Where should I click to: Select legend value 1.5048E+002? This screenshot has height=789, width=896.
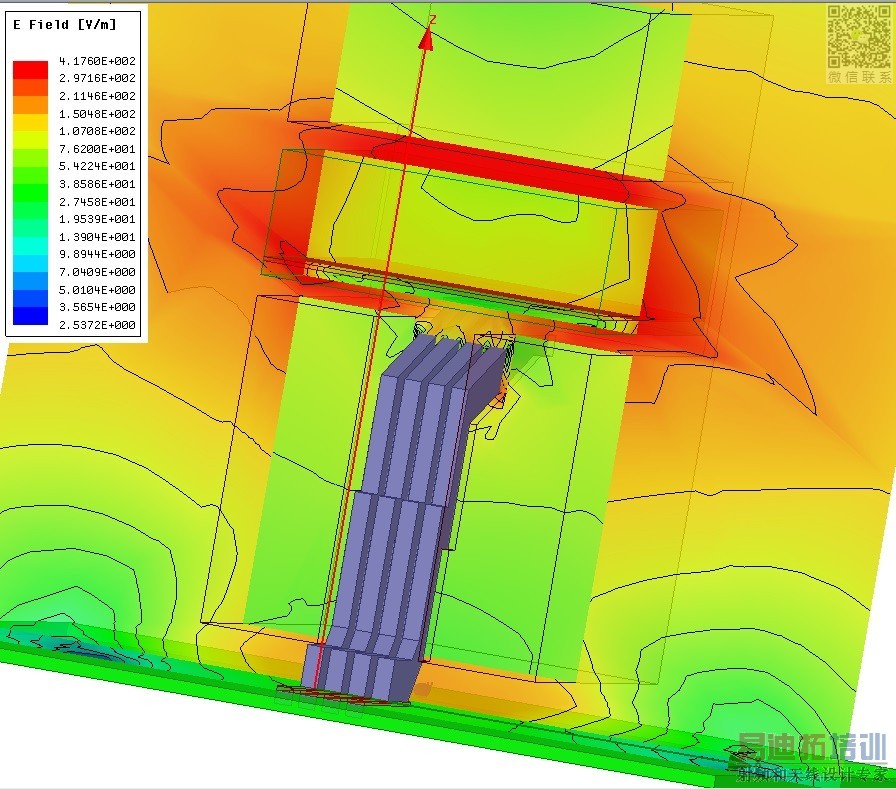97,114
